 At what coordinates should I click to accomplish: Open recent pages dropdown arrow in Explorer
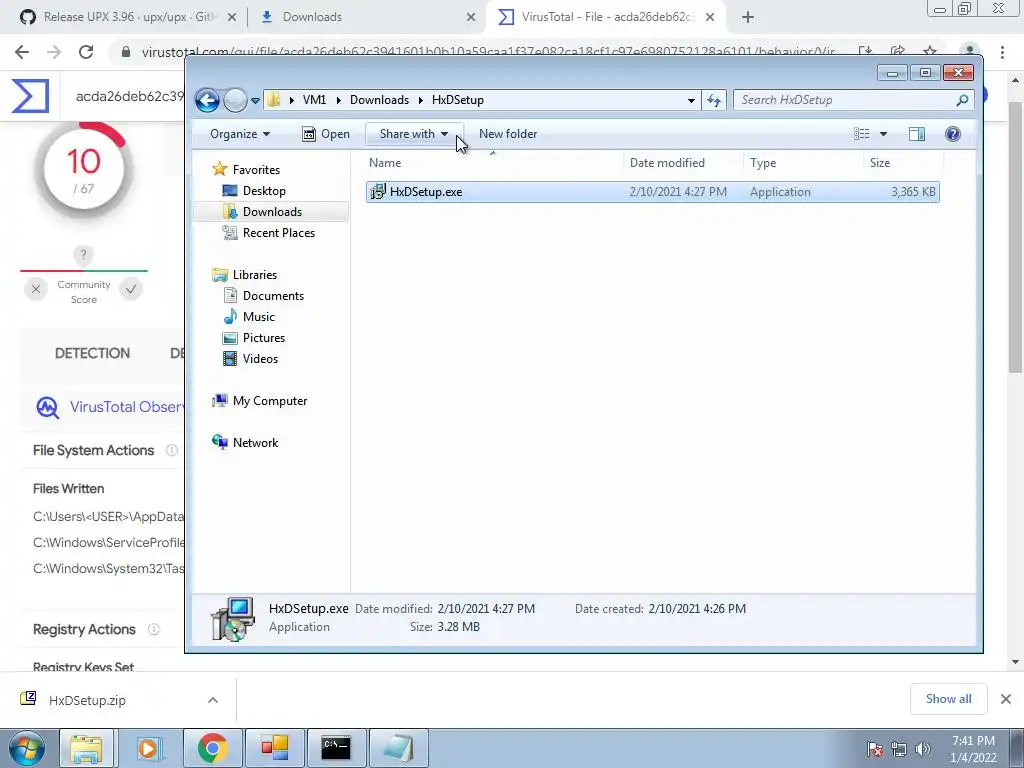[255, 101]
